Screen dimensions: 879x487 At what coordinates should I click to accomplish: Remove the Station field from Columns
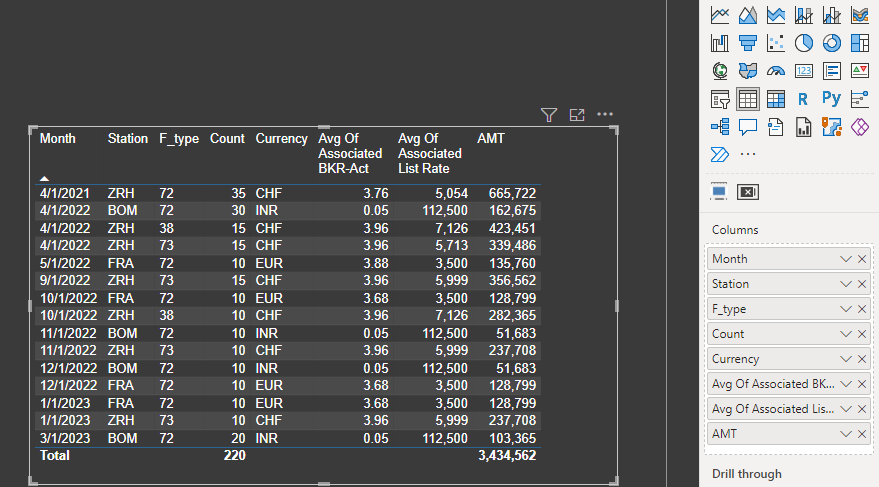click(x=862, y=284)
